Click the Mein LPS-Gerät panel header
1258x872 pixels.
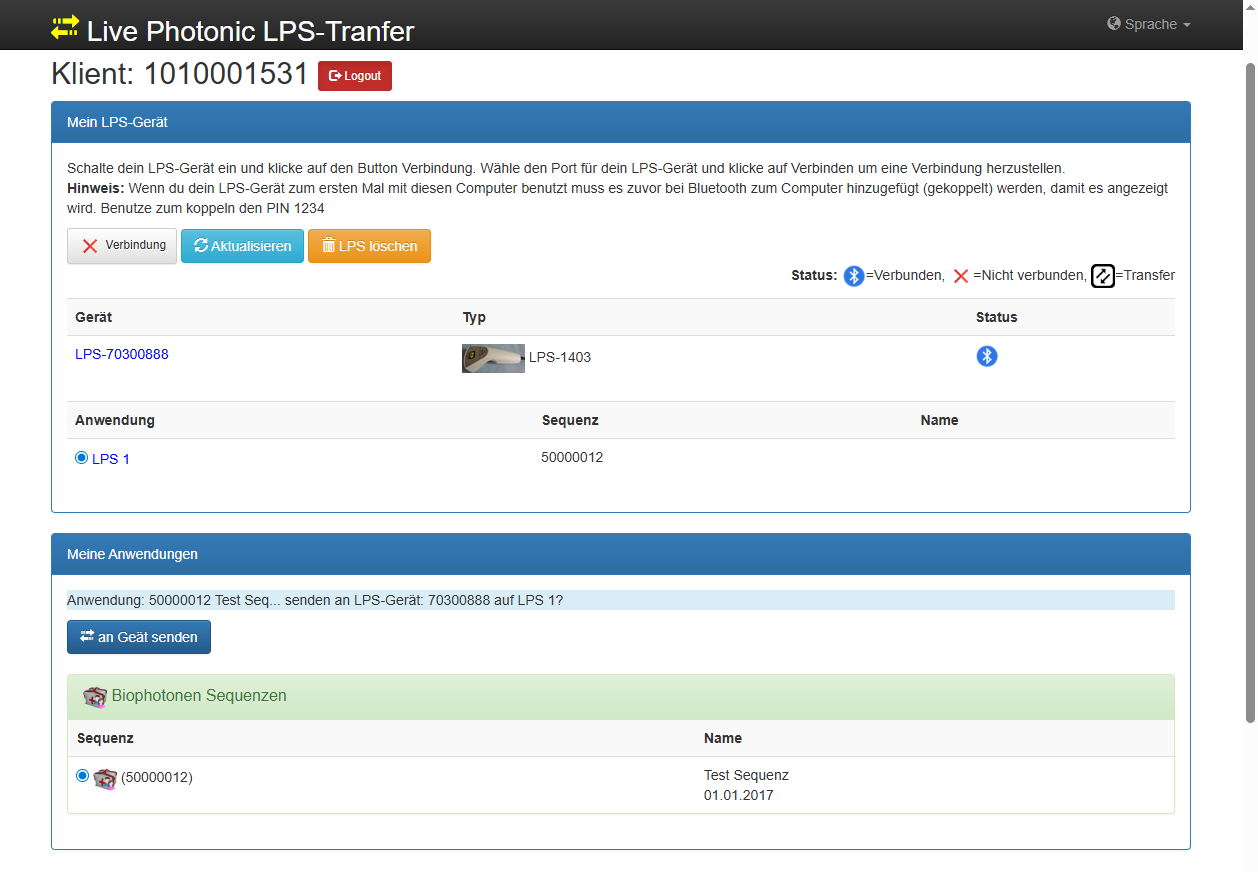[620, 122]
